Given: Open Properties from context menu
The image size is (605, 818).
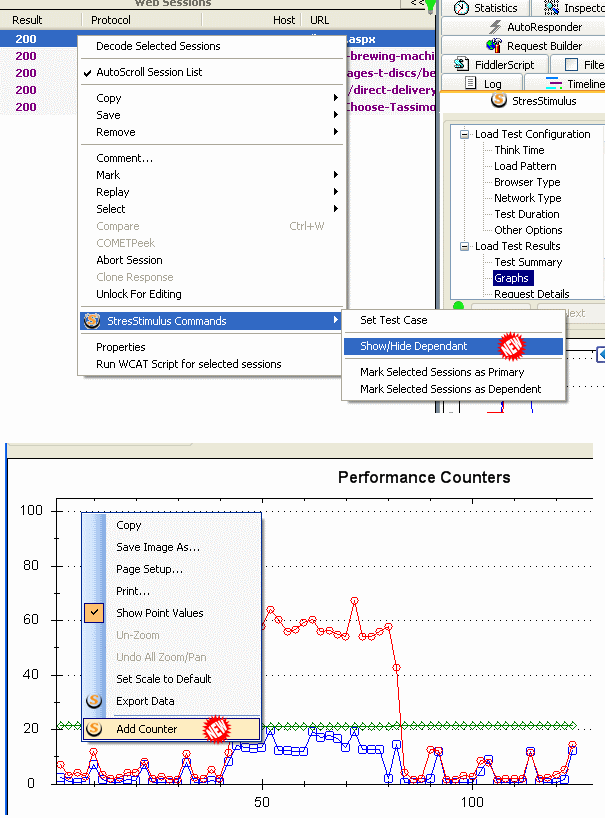Looking at the screenshot, I should 120,347.
